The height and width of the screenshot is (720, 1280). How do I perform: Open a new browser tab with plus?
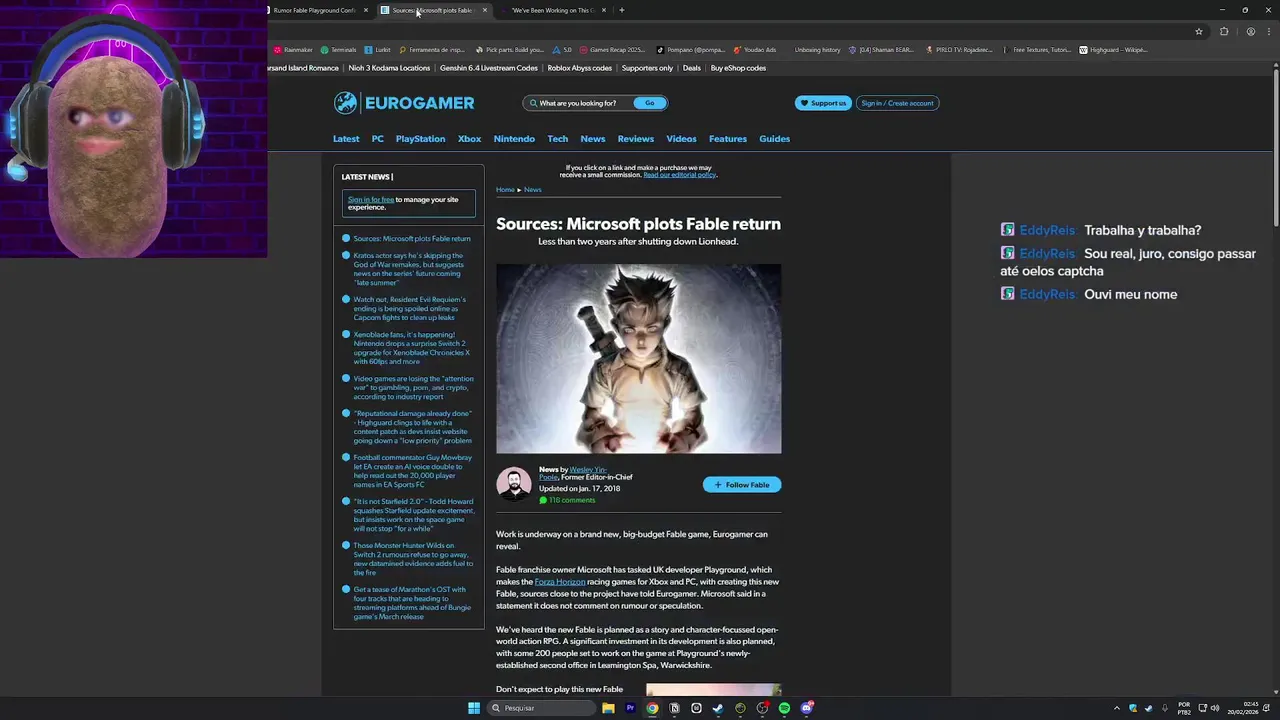click(621, 10)
